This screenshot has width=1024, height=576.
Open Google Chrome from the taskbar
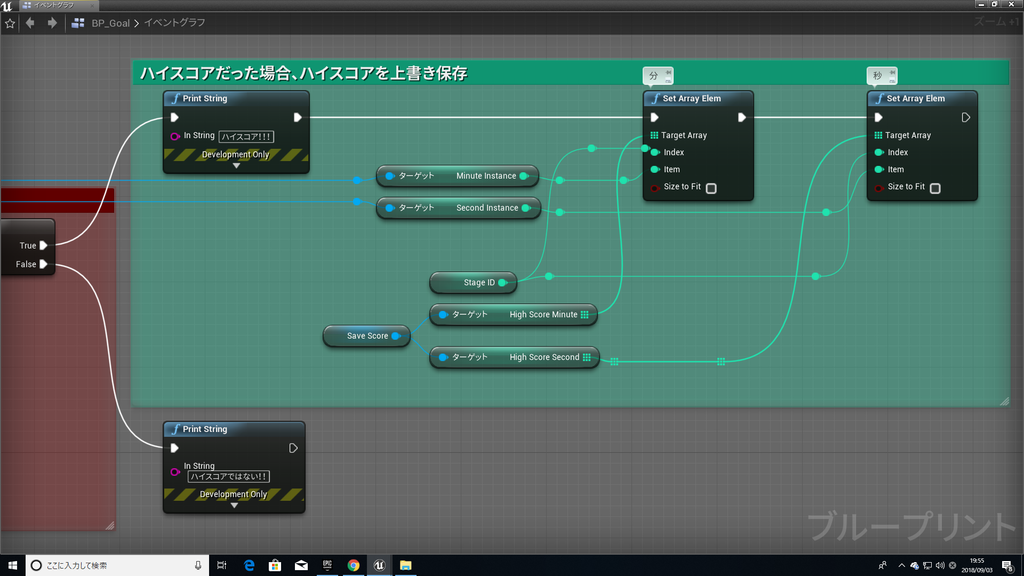click(x=353, y=565)
